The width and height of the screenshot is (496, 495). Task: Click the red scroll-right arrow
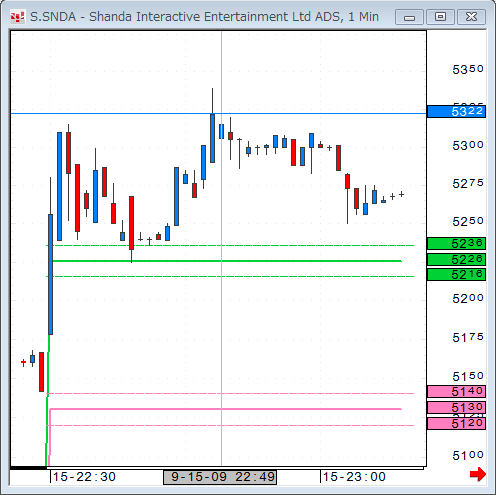click(x=478, y=474)
